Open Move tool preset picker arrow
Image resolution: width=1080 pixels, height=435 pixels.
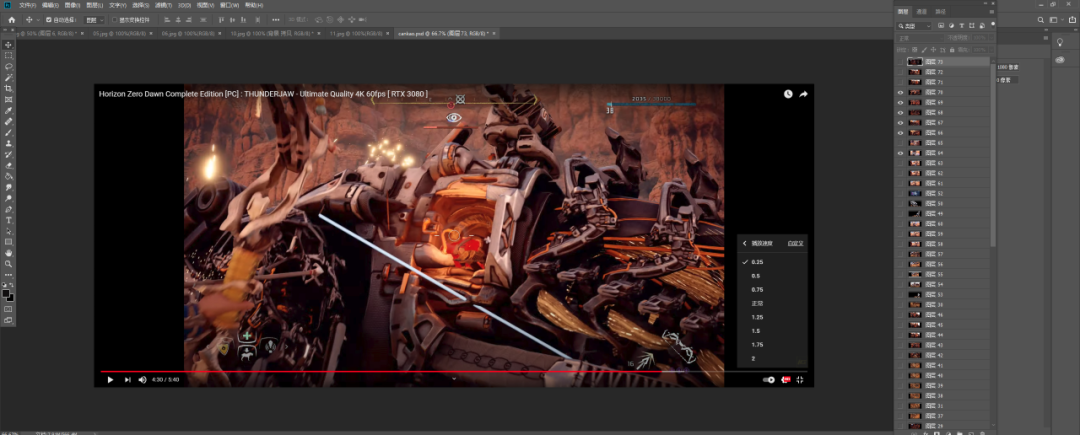37,20
